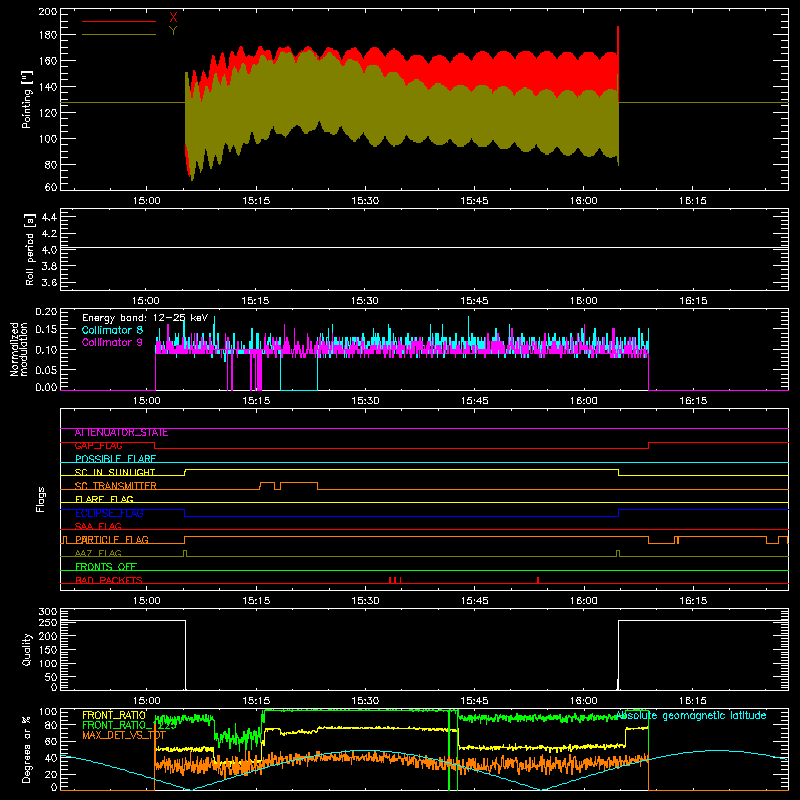Click the SAA_FLAG label

pyautogui.click(x=98, y=526)
